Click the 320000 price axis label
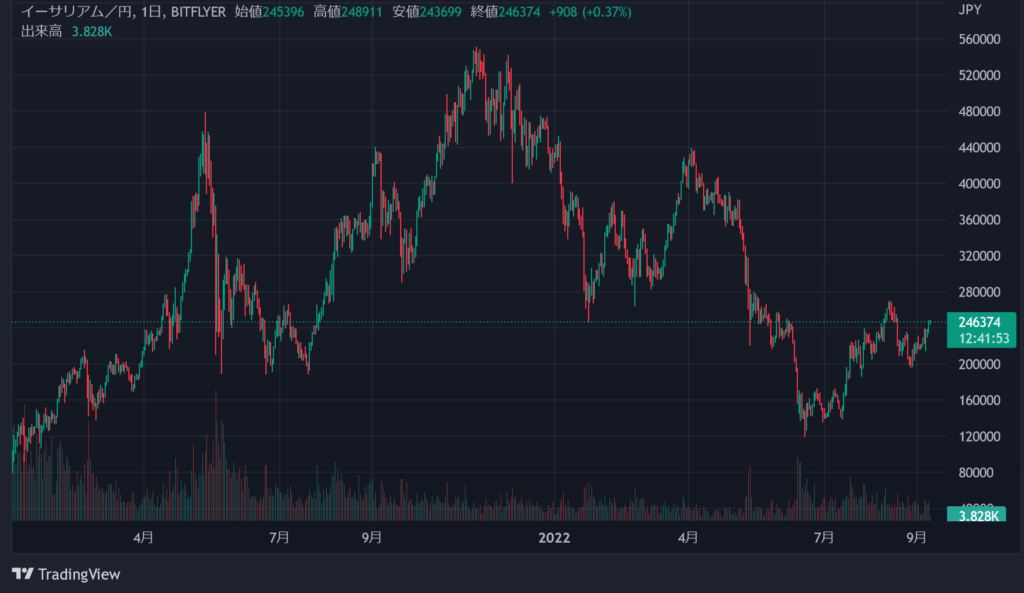Screen dimensions: 1024x593 979,256
